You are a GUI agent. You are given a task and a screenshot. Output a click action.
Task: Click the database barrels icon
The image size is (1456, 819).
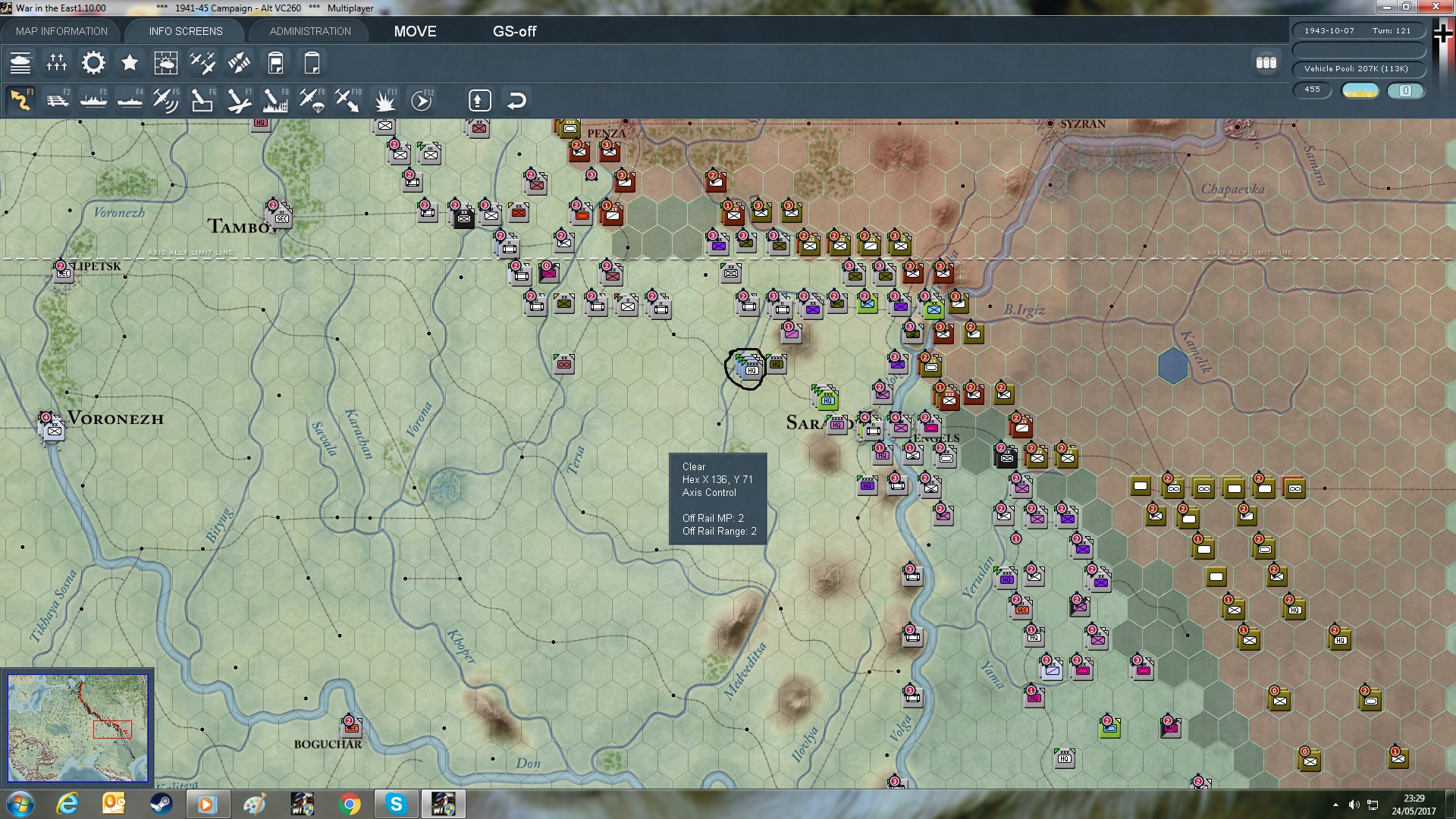tap(1266, 63)
